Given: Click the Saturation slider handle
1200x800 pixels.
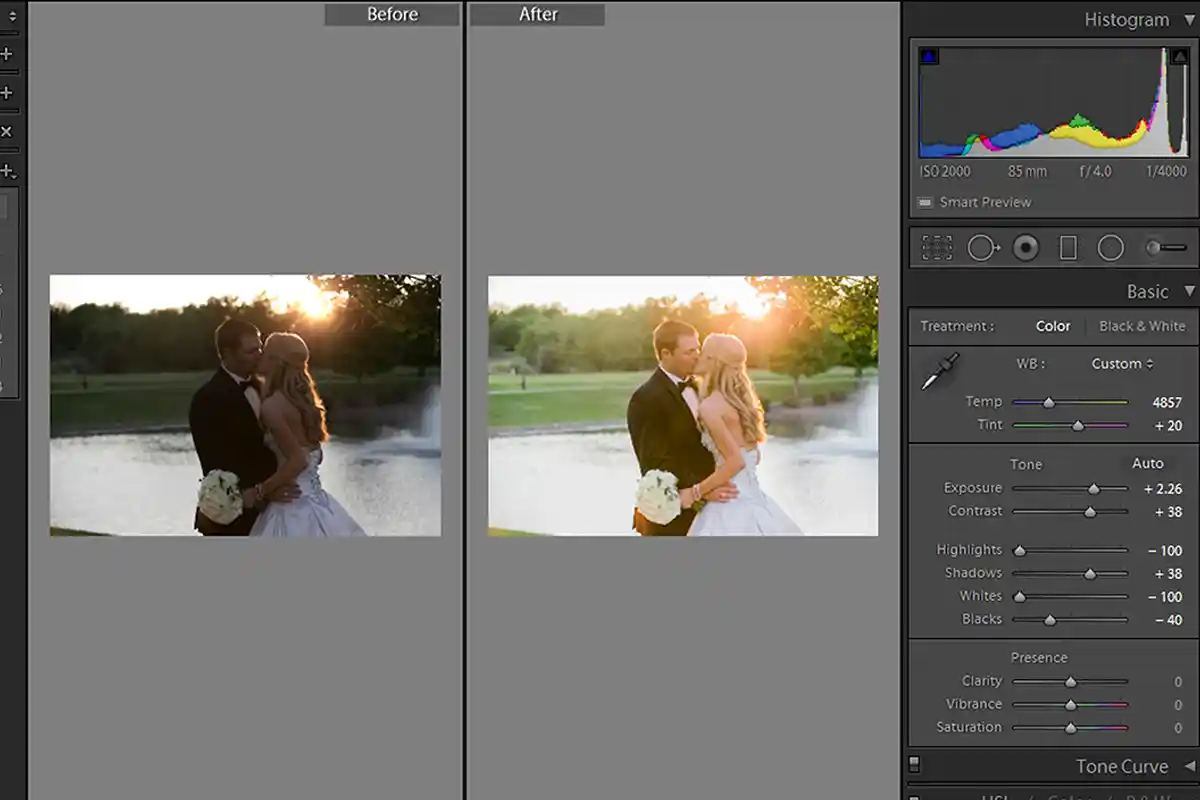Looking at the screenshot, I should (1070, 727).
